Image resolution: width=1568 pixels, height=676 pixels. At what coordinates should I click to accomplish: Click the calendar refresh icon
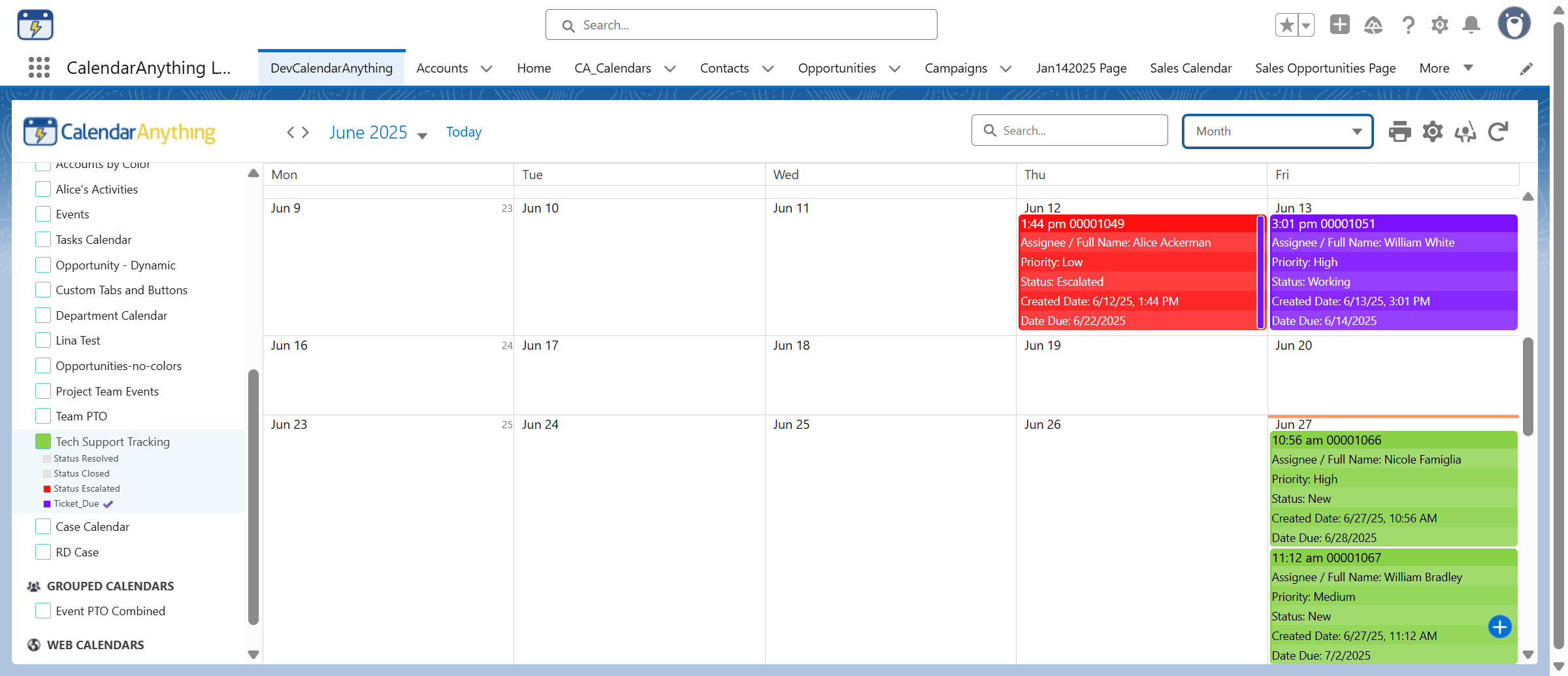click(x=1498, y=131)
